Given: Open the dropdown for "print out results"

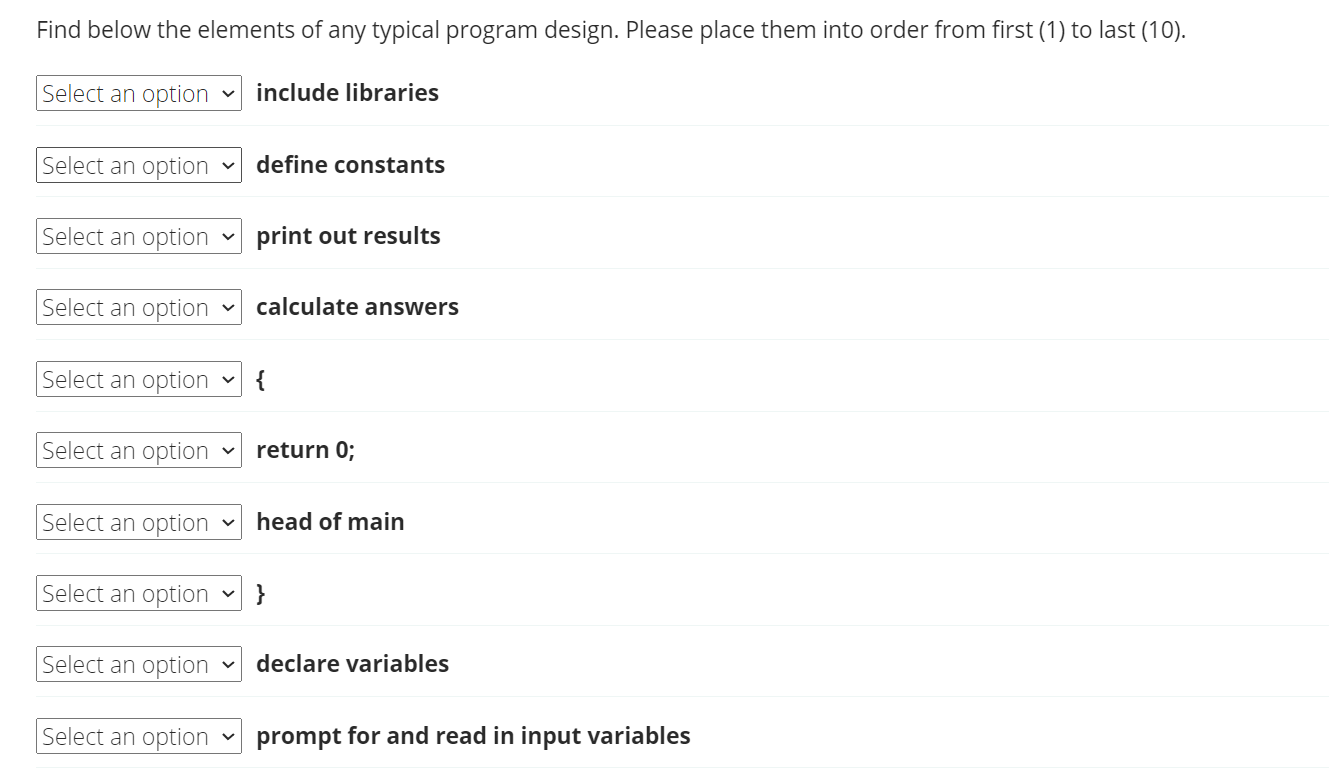Looking at the screenshot, I should tap(138, 236).
